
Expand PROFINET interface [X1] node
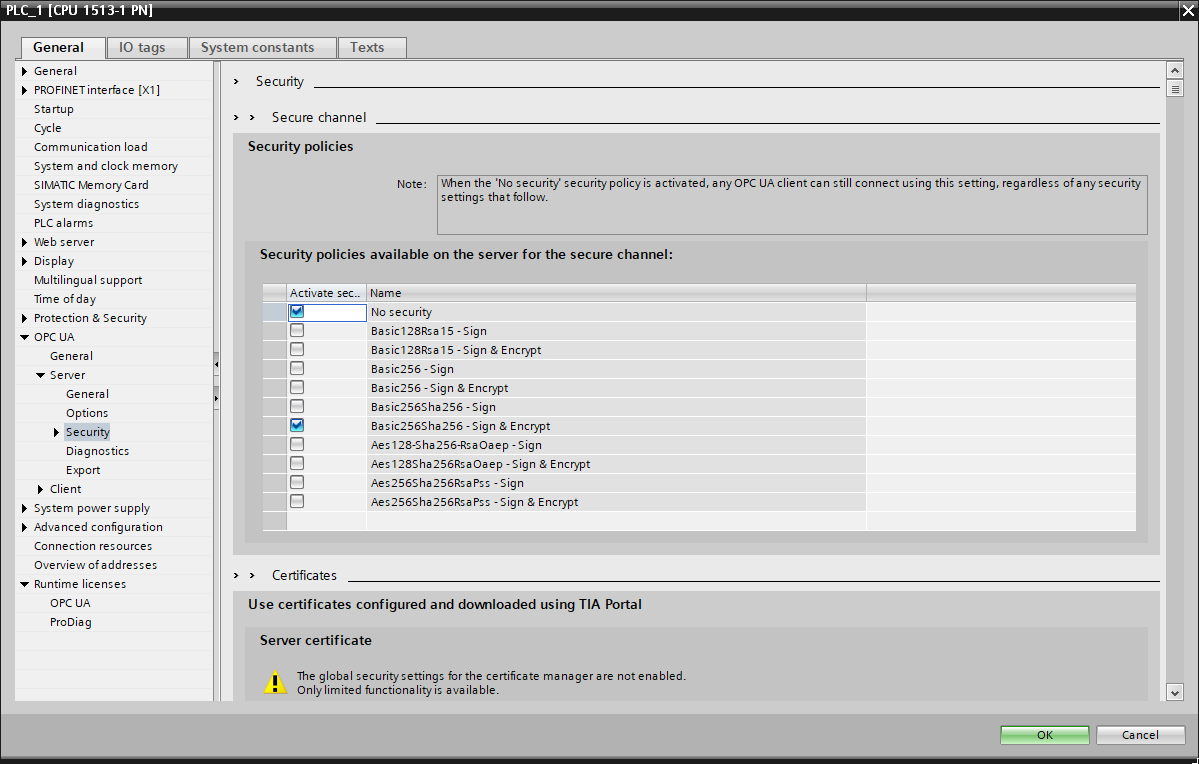[24, 90]
